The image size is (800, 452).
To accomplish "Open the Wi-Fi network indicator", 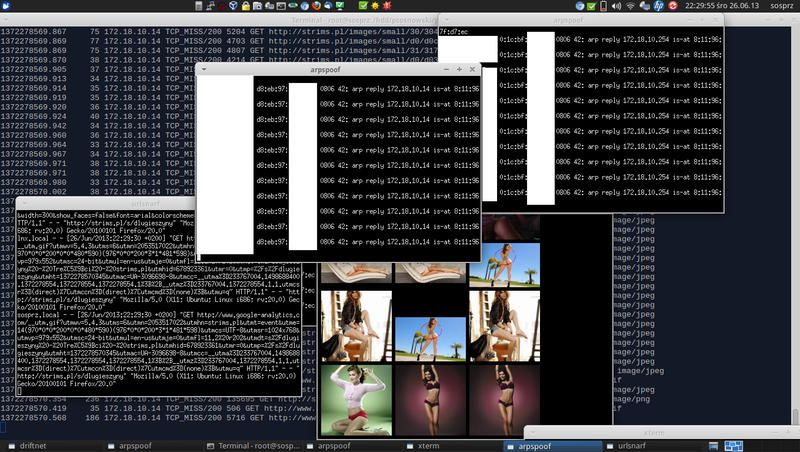I will tap(631, 6).
